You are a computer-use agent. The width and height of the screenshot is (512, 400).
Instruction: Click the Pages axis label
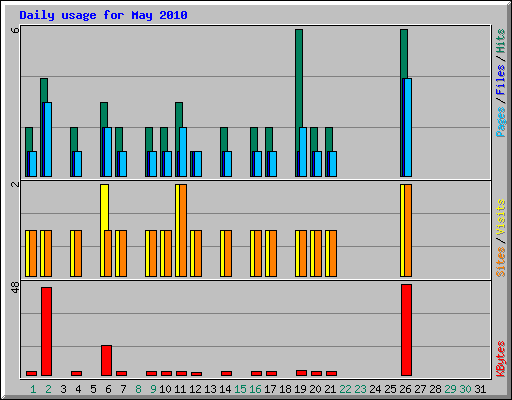(501, 122)
